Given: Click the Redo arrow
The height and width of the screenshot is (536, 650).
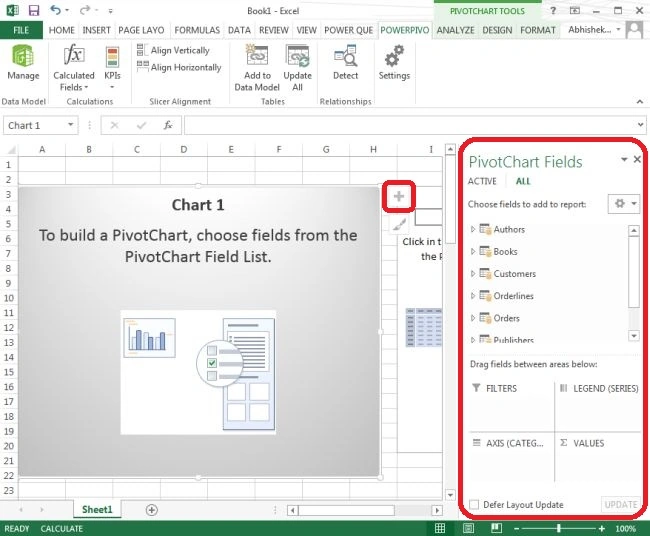Looking at the screenshot, I should (85, 10).
